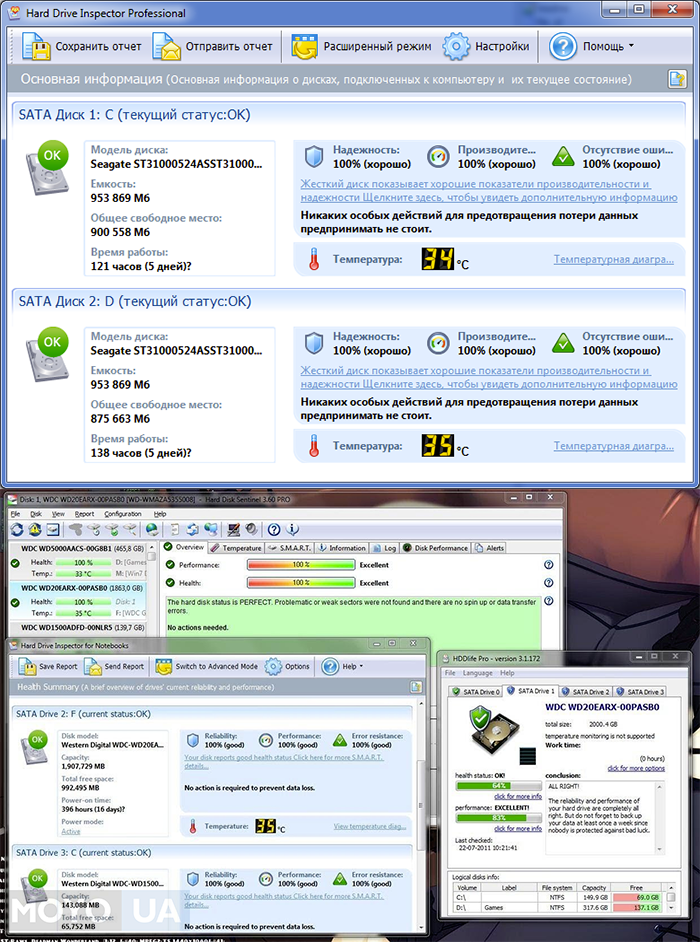Switch to SATA Drive 3 tab in HDDlife Pro
This screenshot has width=700, height=942.
(x=641, y=691)
